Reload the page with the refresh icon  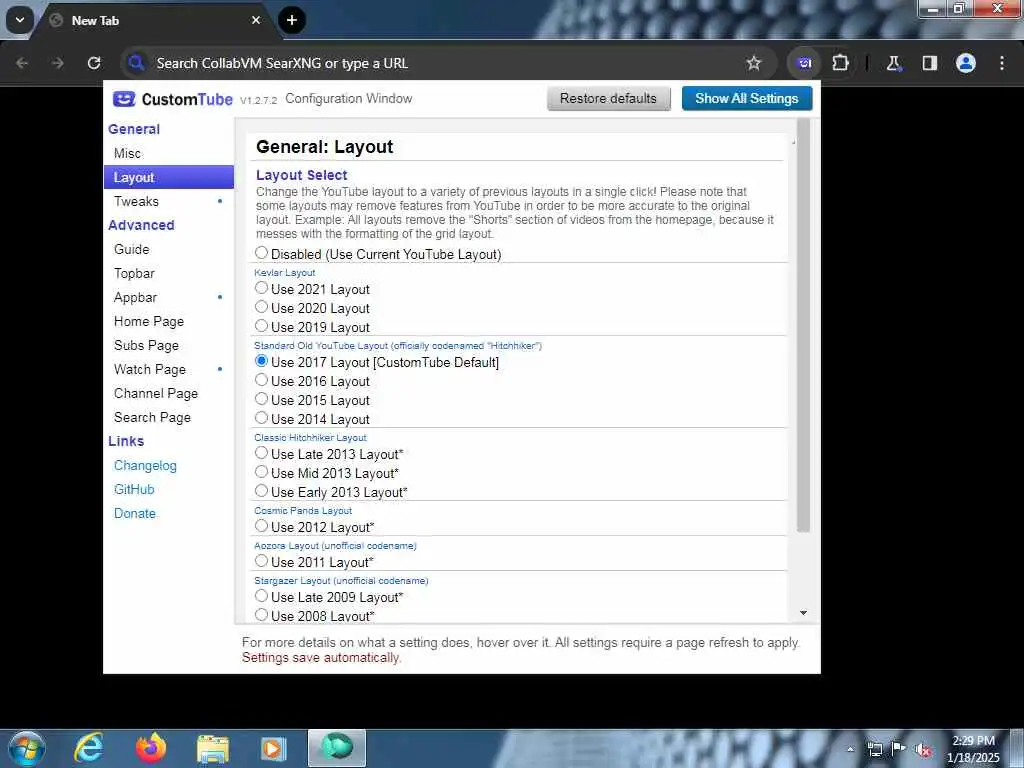click(x=94, y=63)
